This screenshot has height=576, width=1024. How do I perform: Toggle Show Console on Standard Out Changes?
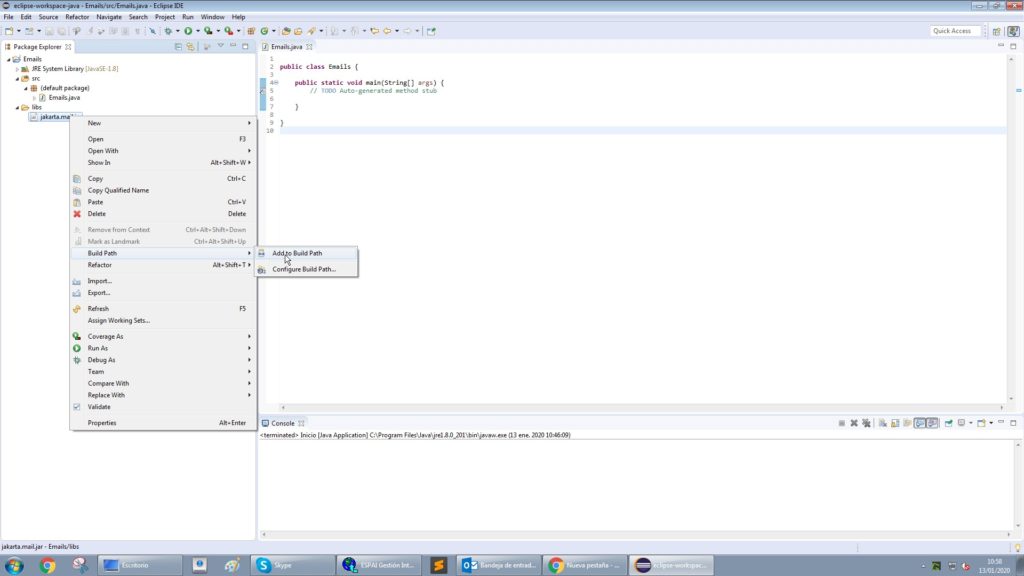(919, 423)
